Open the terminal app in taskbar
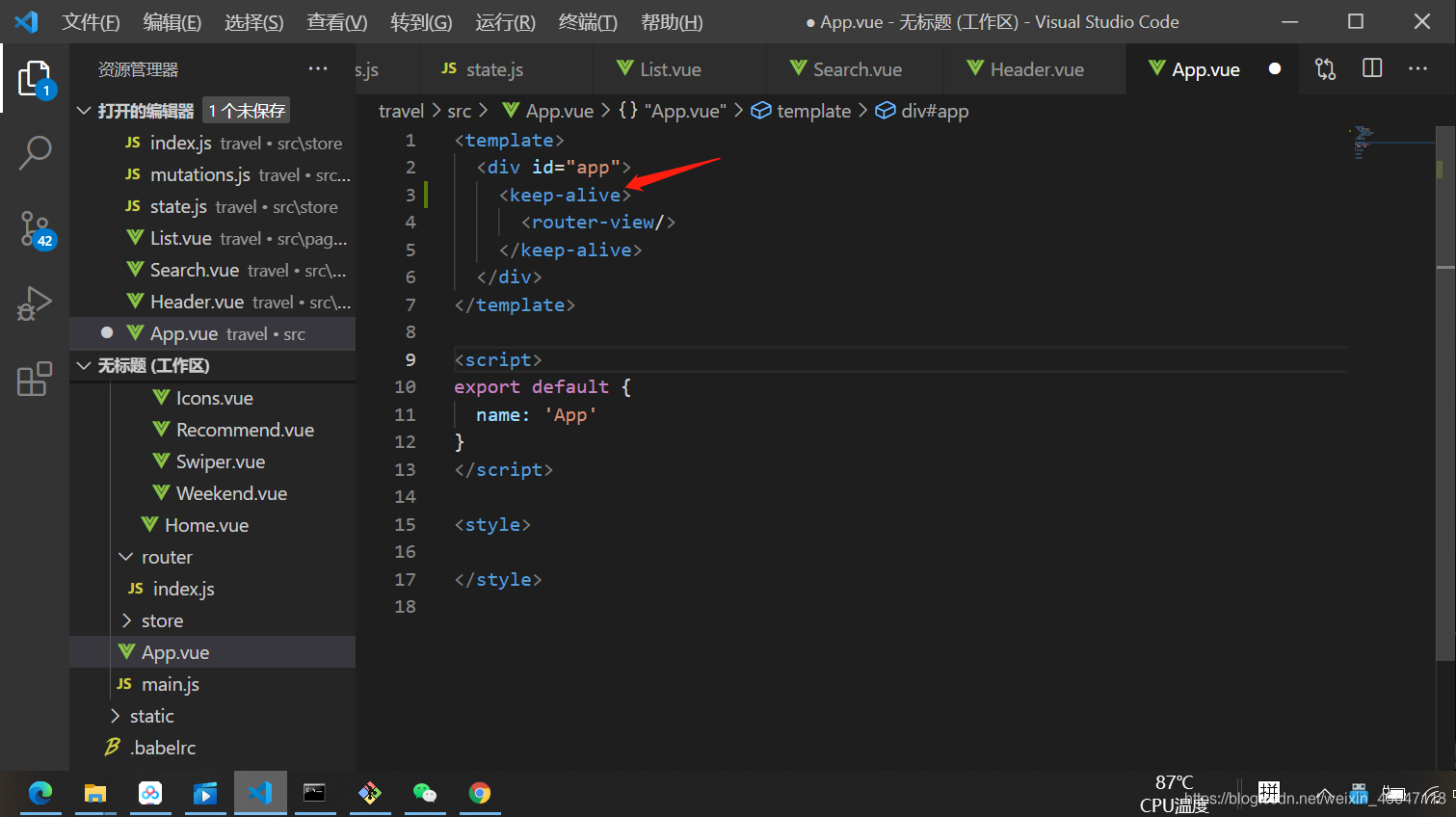The width and height of the screenshot is (1456, 817). coord(314,793)
